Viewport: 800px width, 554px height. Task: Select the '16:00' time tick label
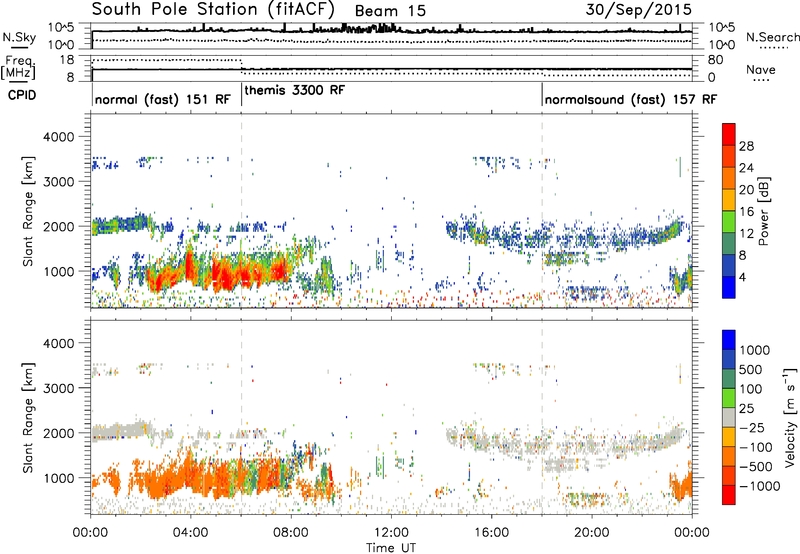[491, 533]
